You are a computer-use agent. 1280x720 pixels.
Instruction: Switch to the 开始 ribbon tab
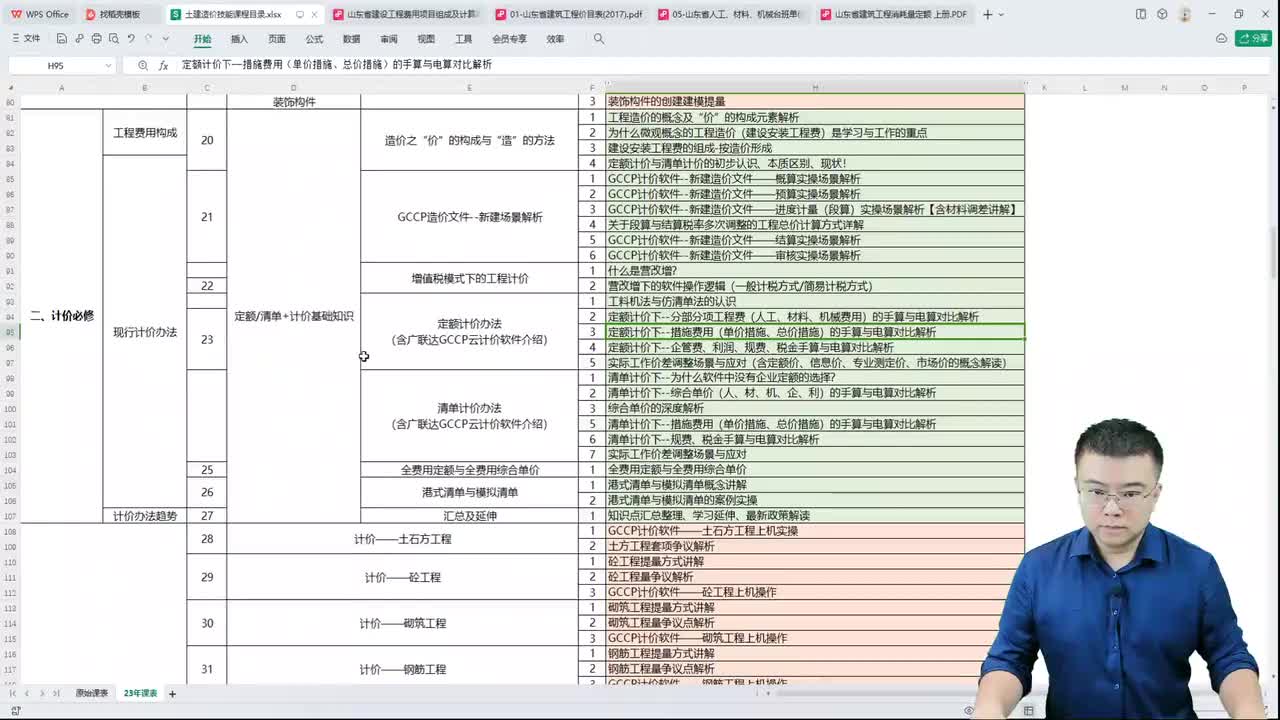(x=203, y=39)
